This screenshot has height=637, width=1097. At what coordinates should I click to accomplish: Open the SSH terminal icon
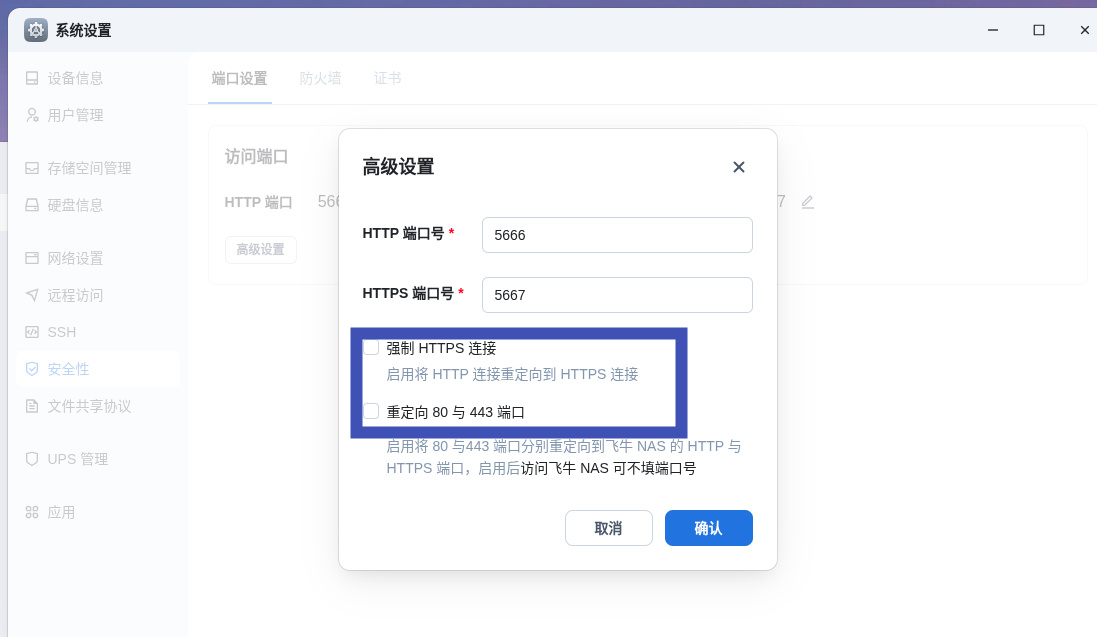tap(32, 332)
